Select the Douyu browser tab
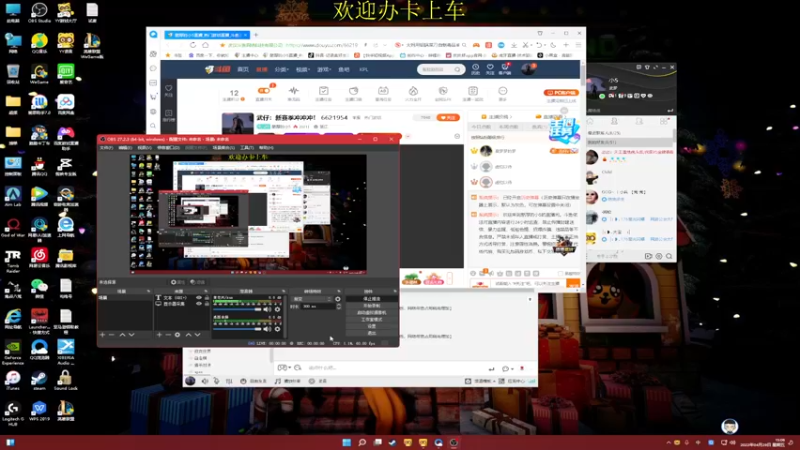Viewport: 800px width, 450px height. coord(206,35)
